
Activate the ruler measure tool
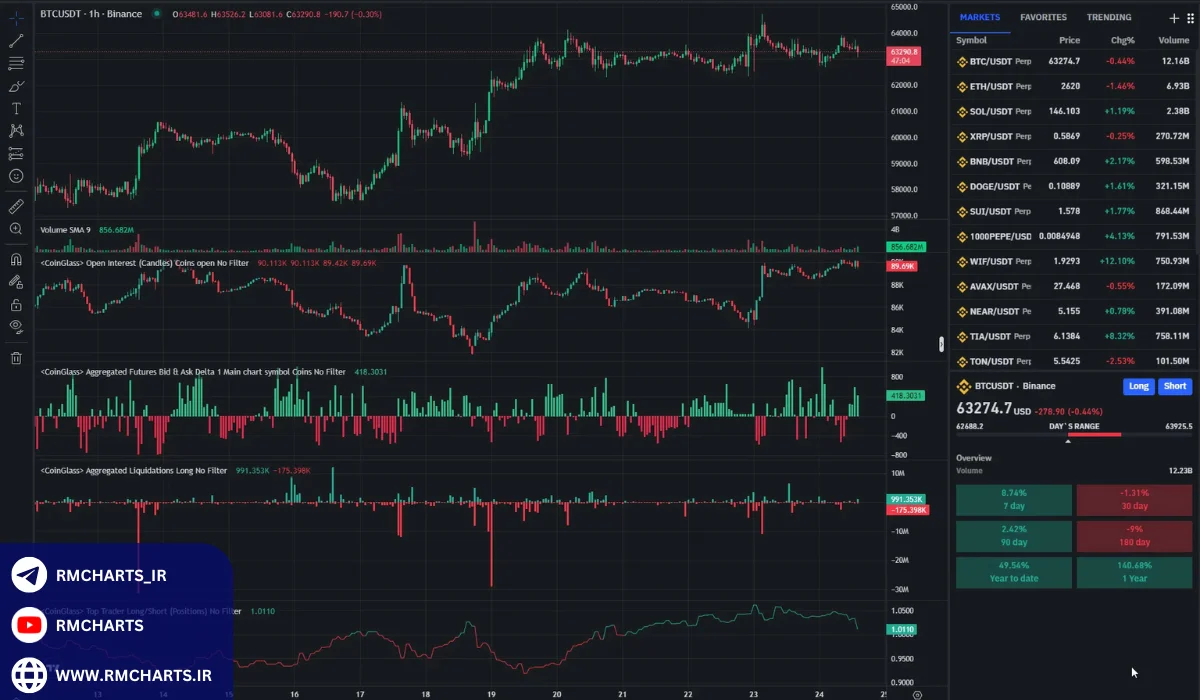click(16, 206)
